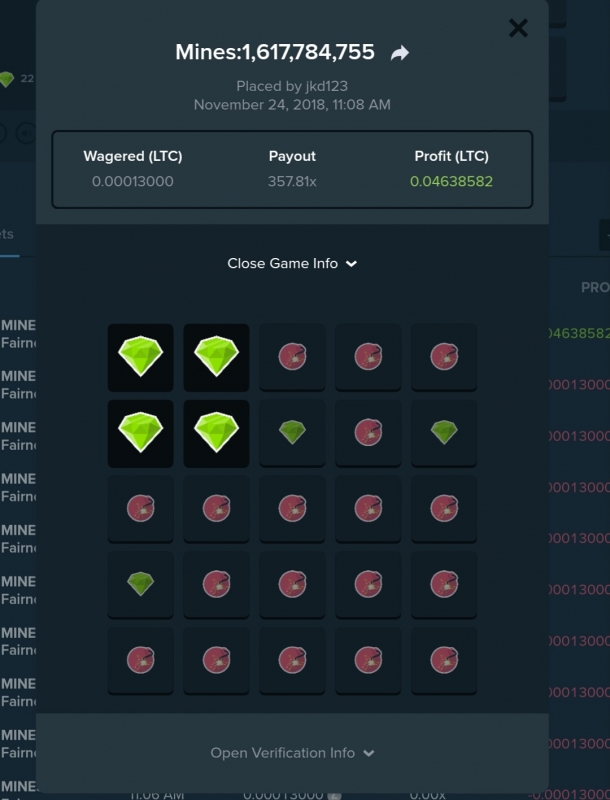Screen dimensions: 610x800
Task: Click the bright gem in row two, column one
Action: (x=140, y=433)
